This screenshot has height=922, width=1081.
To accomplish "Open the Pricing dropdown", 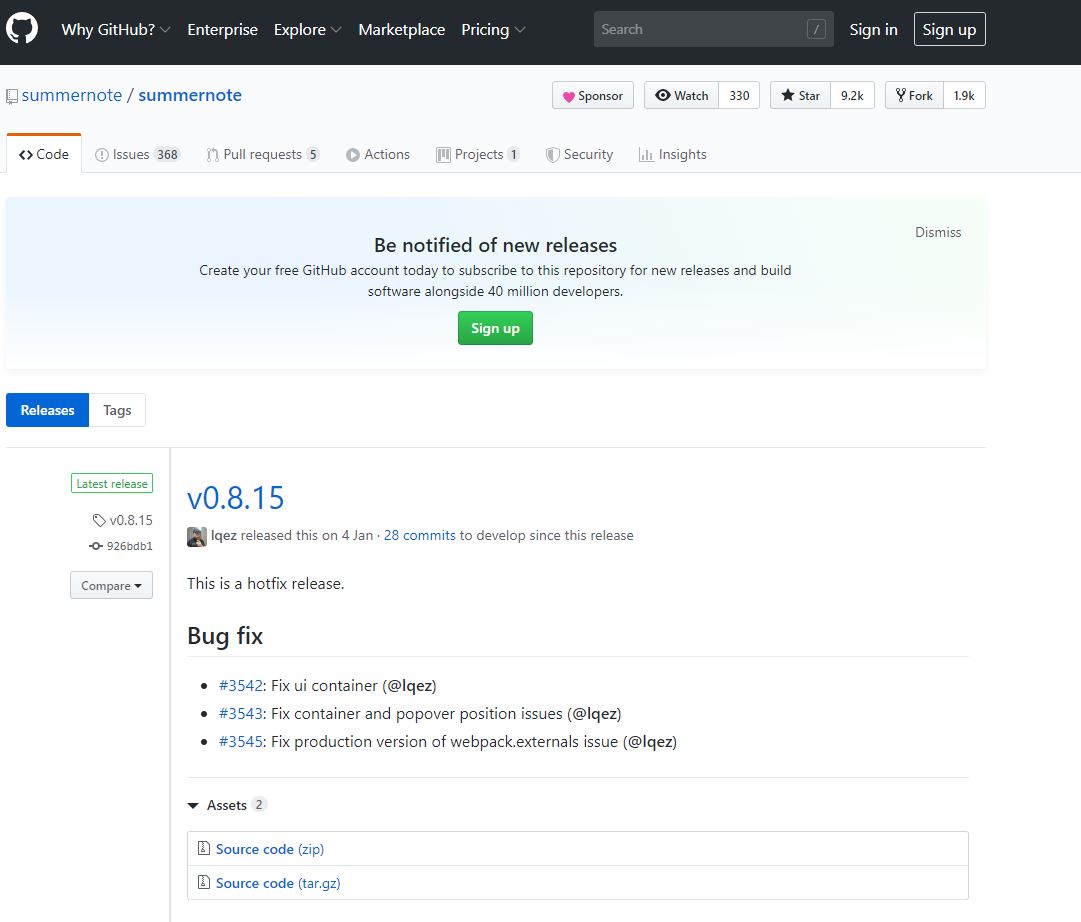I will (493, 30).
